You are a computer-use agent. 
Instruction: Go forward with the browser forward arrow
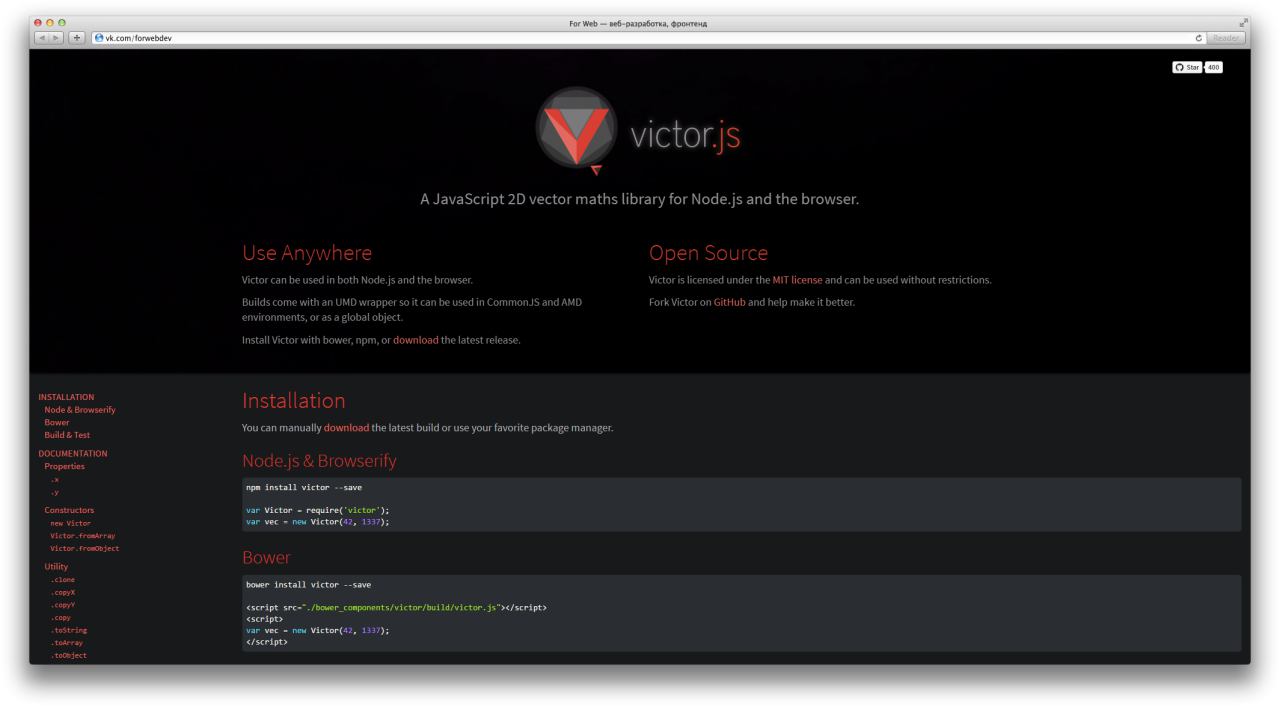click(x=57, y=38)
